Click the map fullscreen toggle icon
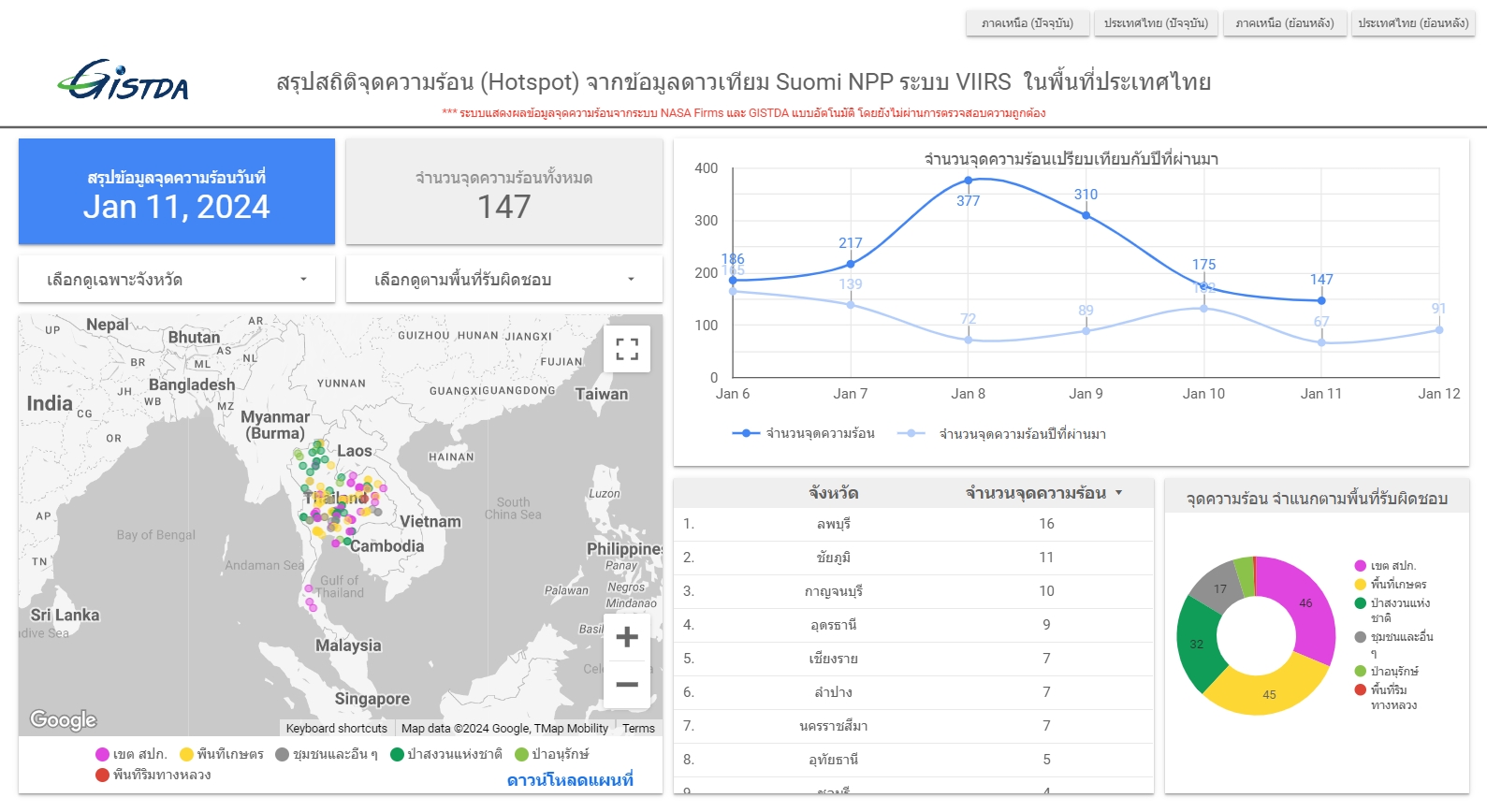This screenshot has width=1487, height=812. (x=627, y=349)
